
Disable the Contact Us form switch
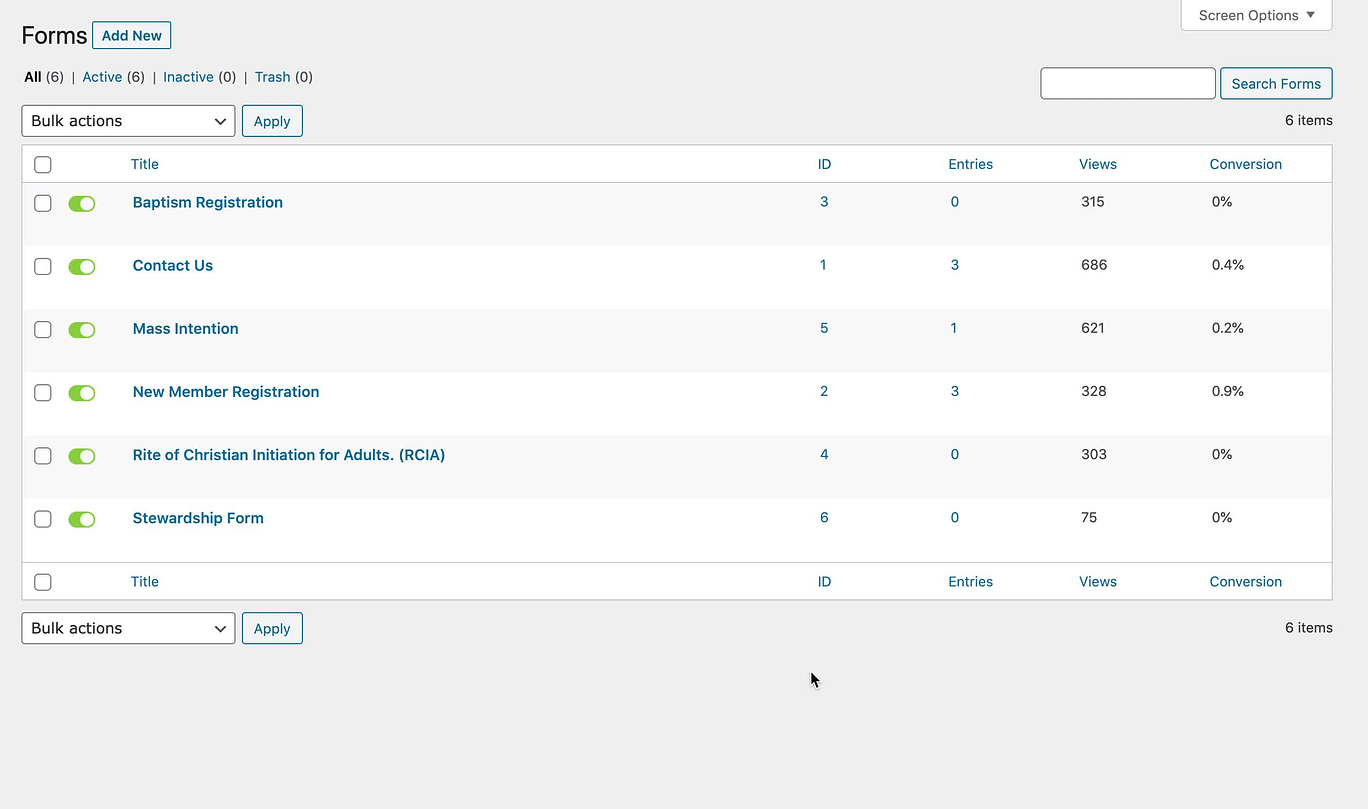coord(82,267)
